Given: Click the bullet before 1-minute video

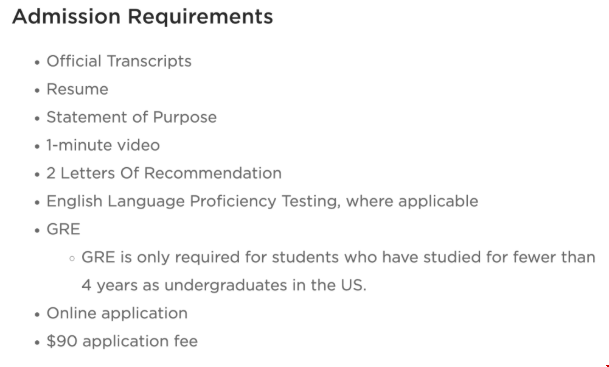Looking at the screenshot, I should pos(37,146).
